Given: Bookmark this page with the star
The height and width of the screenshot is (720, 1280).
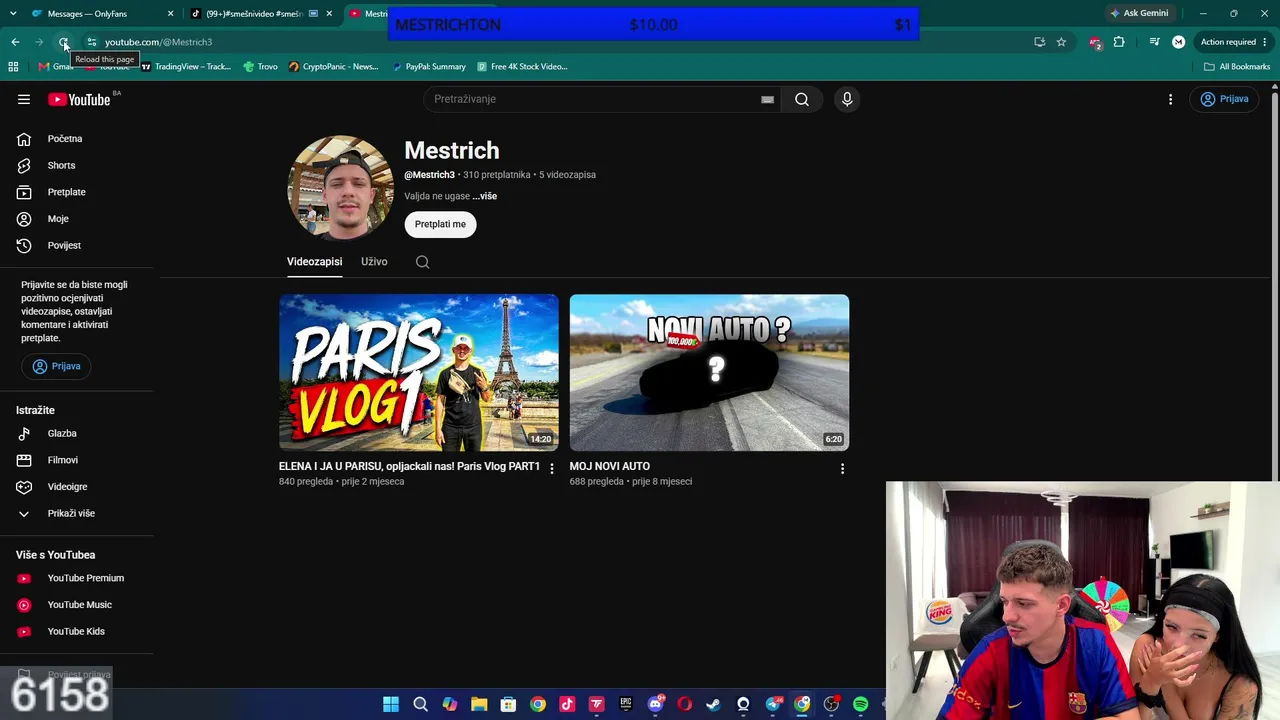Looking at the screenshot, I should pyautogui.click(x=1061, y=42).
